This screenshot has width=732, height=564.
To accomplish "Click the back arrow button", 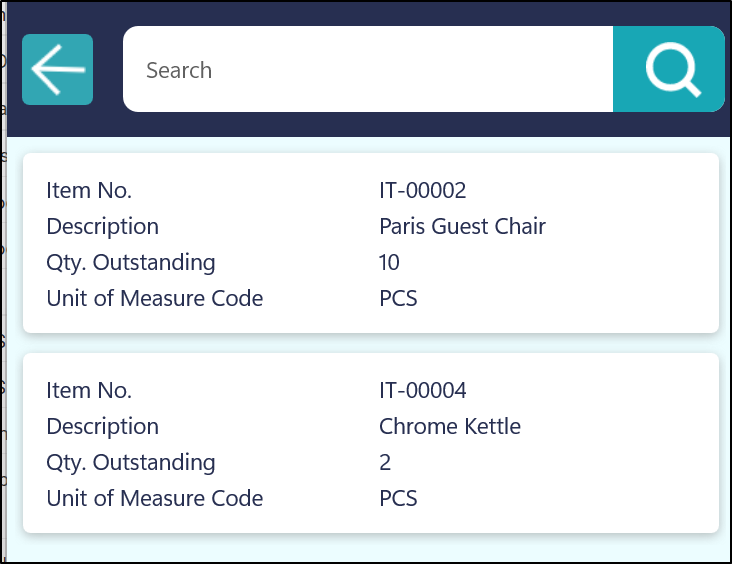I will click(x=58, y=70).
